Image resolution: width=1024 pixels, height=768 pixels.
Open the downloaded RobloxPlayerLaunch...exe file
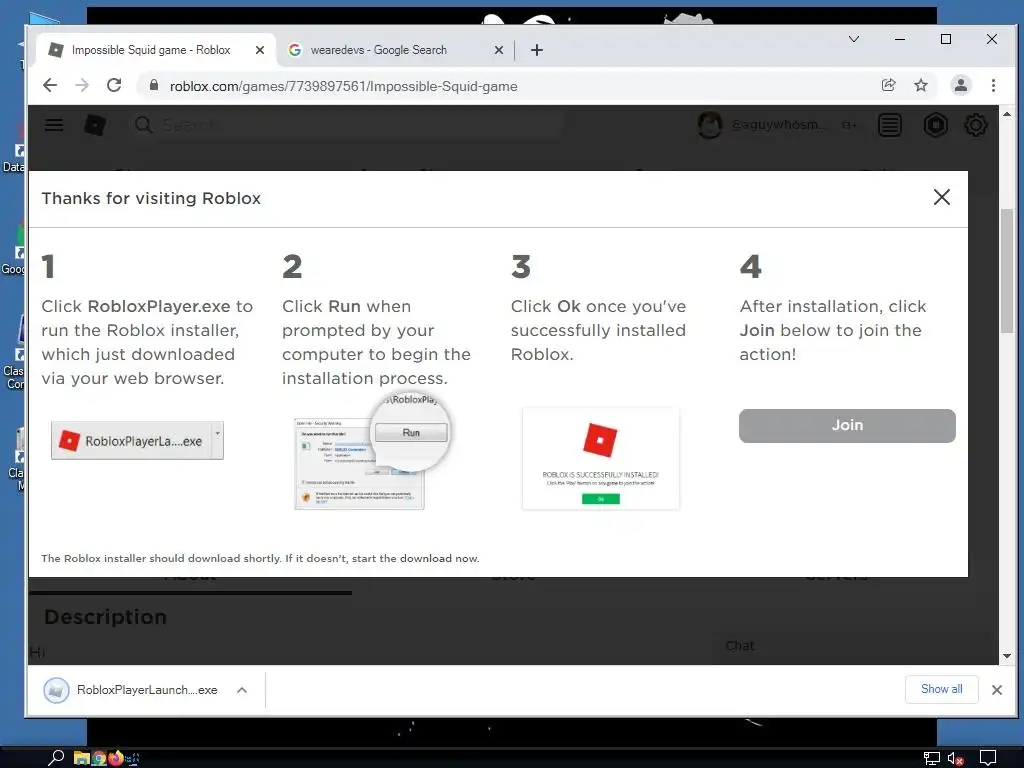(131, 690)
